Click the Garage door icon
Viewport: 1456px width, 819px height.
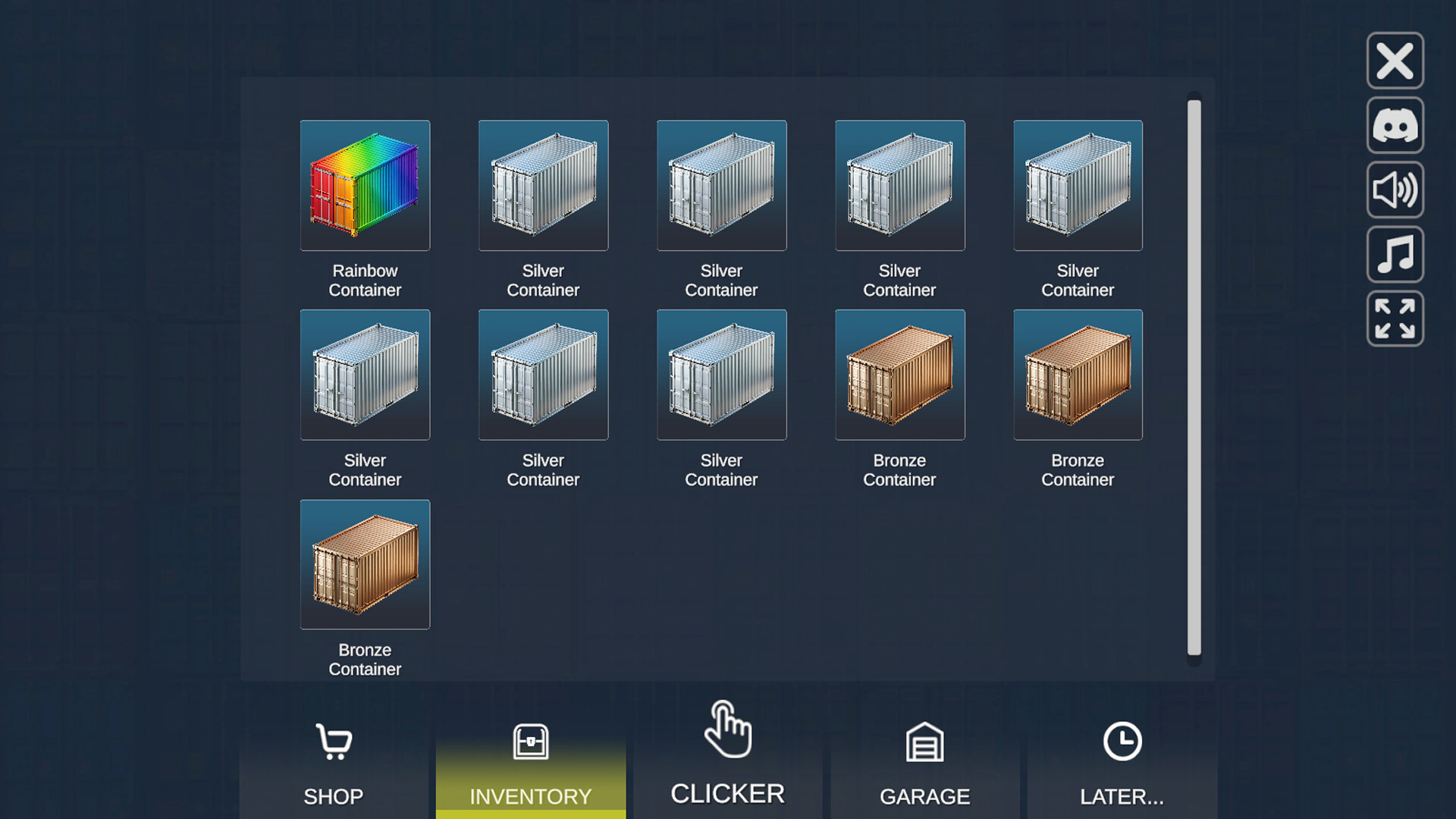[924, 743]
